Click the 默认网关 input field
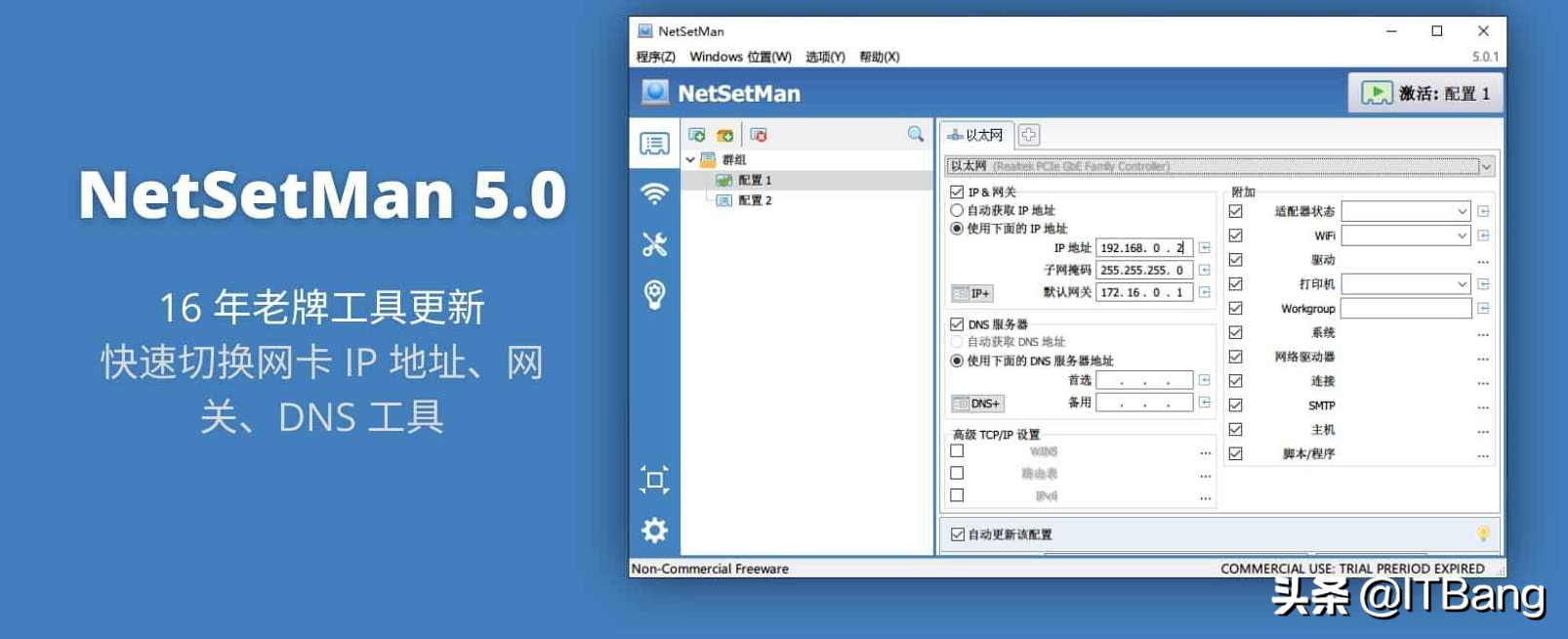 [x=1144, y=292]
